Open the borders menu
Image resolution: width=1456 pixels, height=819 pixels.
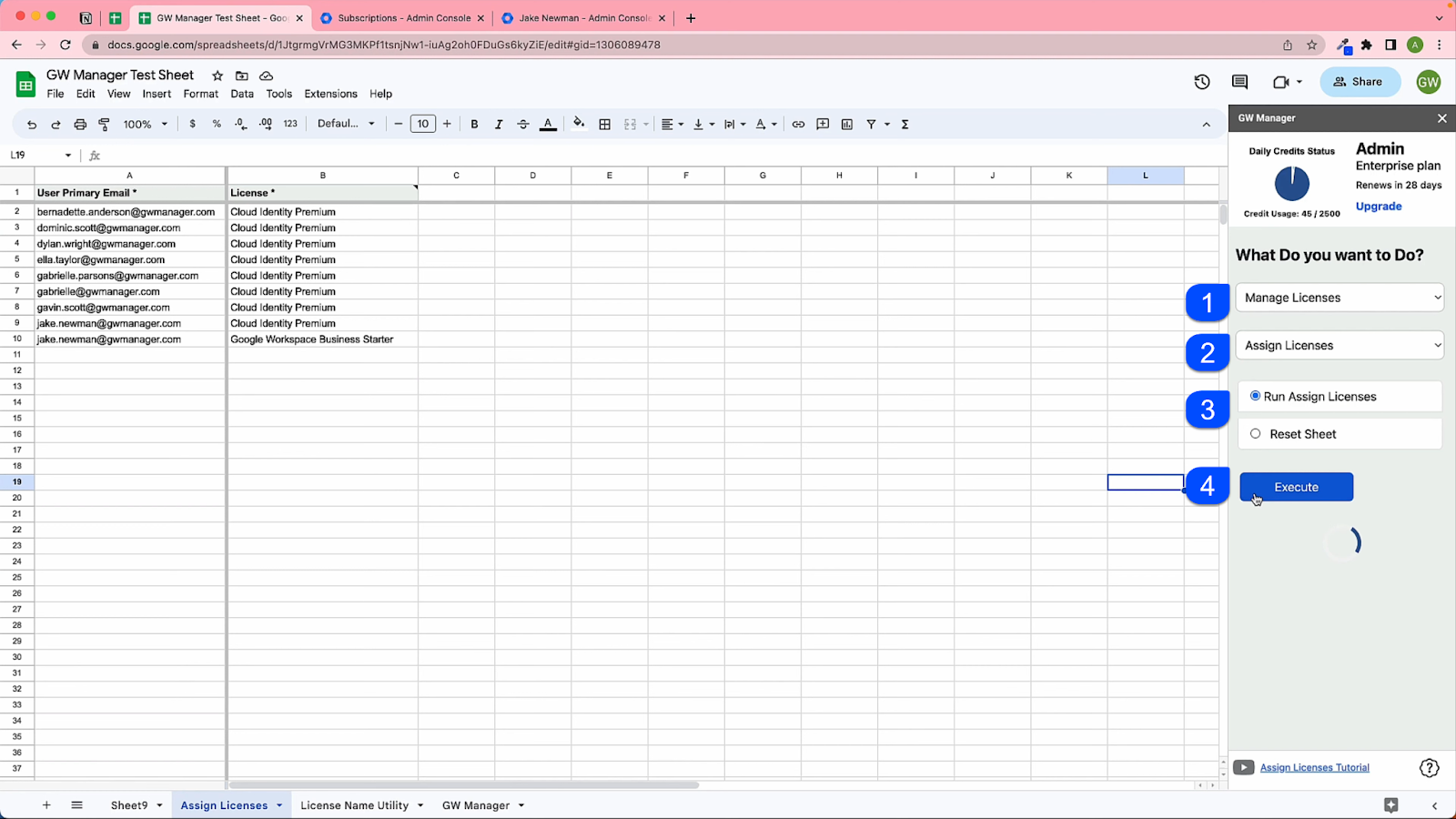[x=604, y=124]
